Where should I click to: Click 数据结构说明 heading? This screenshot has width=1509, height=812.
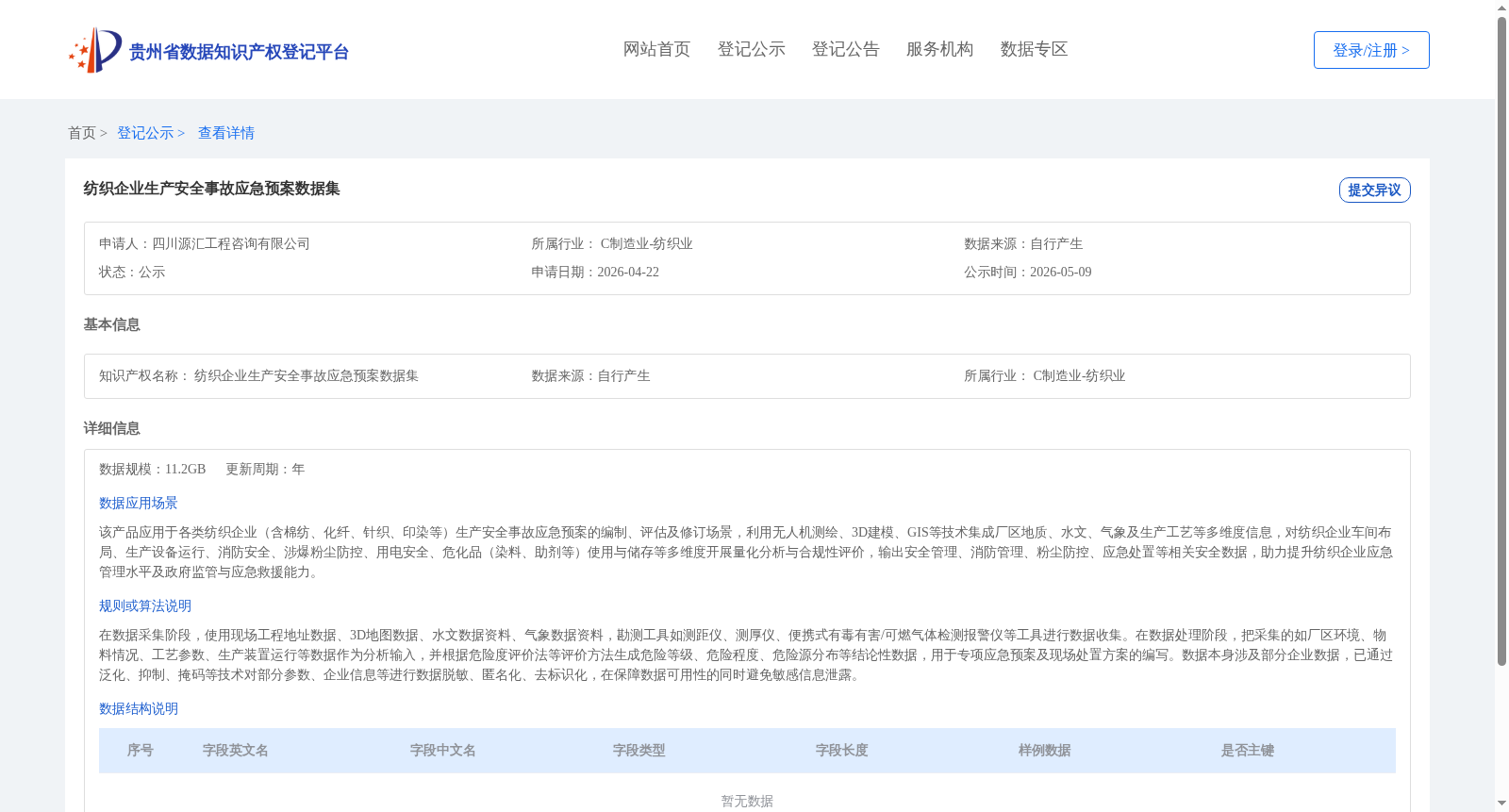click(139, 708)
